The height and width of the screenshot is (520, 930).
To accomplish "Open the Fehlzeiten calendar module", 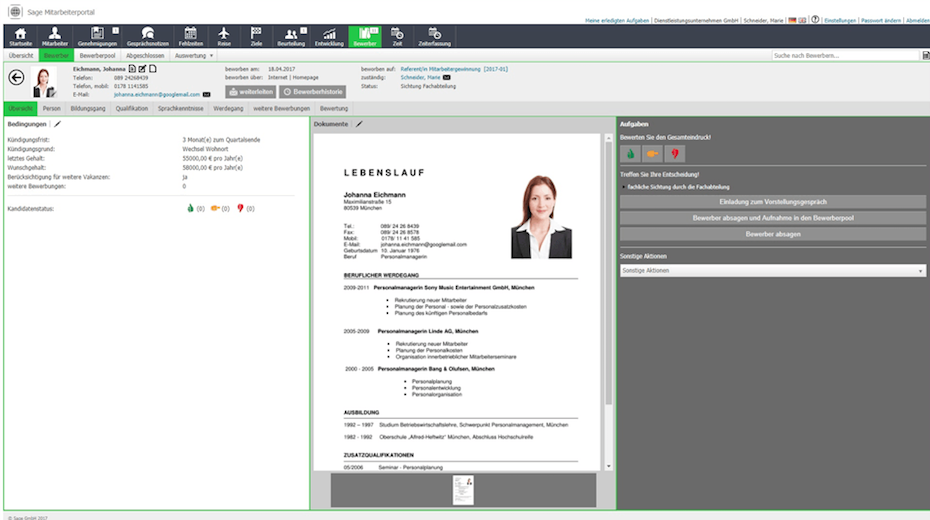I will pos(190,37).
